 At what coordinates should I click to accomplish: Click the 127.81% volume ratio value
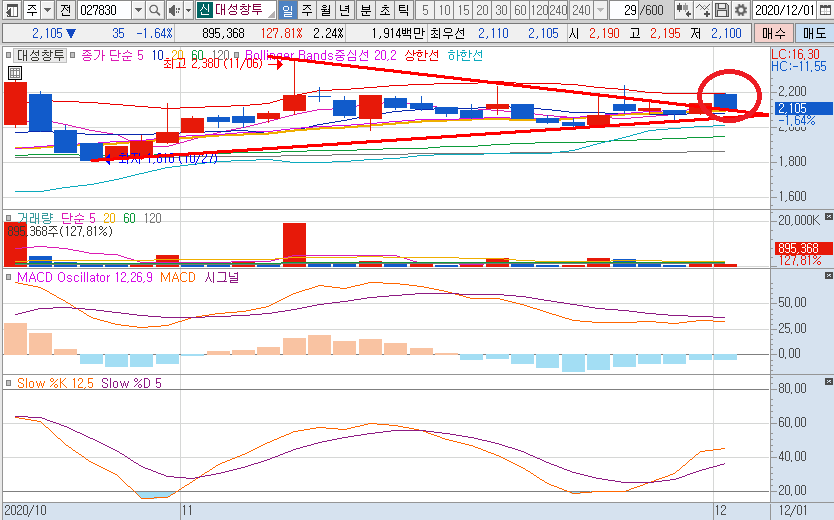(281, 33)
